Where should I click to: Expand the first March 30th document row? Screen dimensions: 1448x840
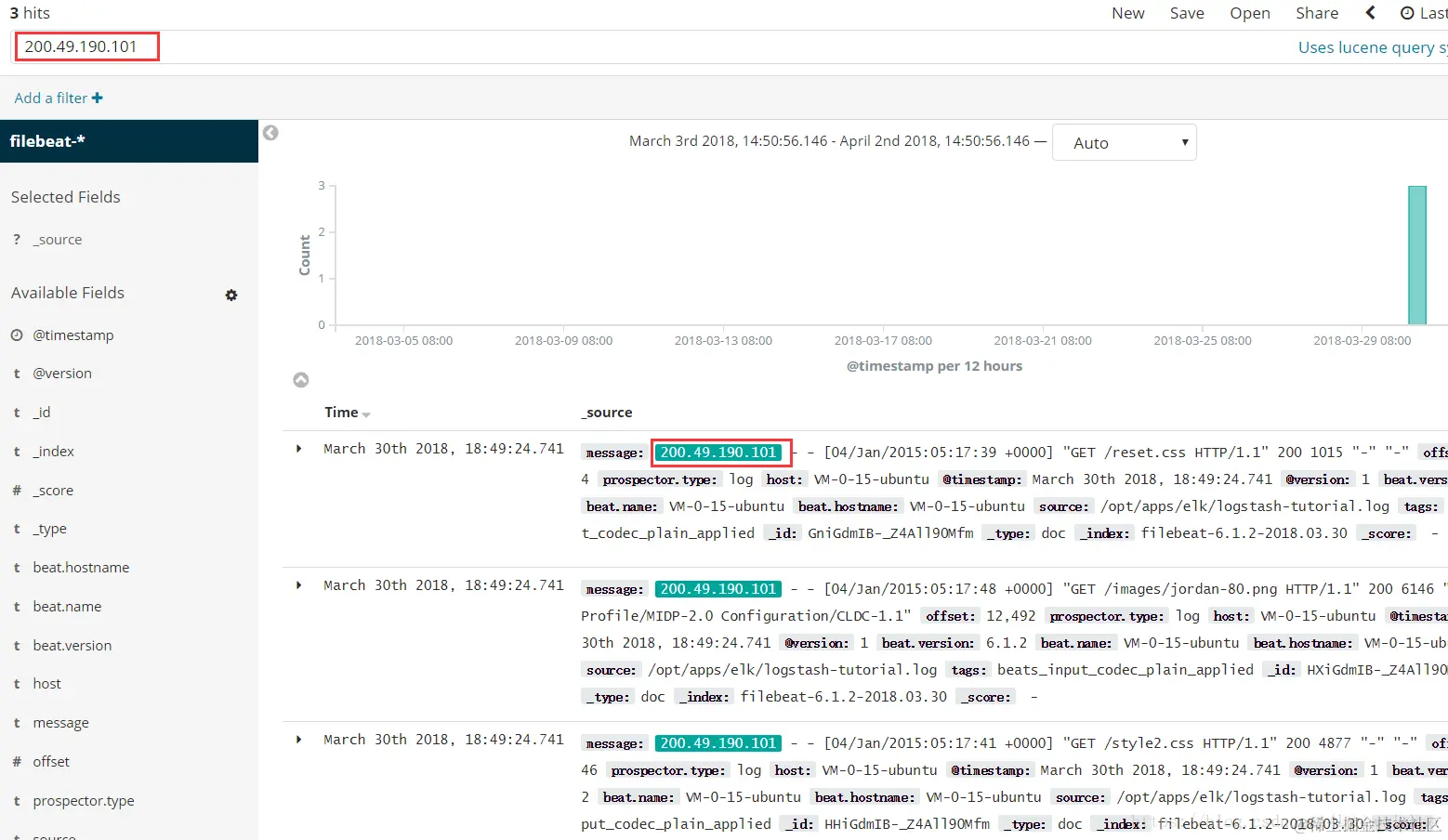point(298,448)
